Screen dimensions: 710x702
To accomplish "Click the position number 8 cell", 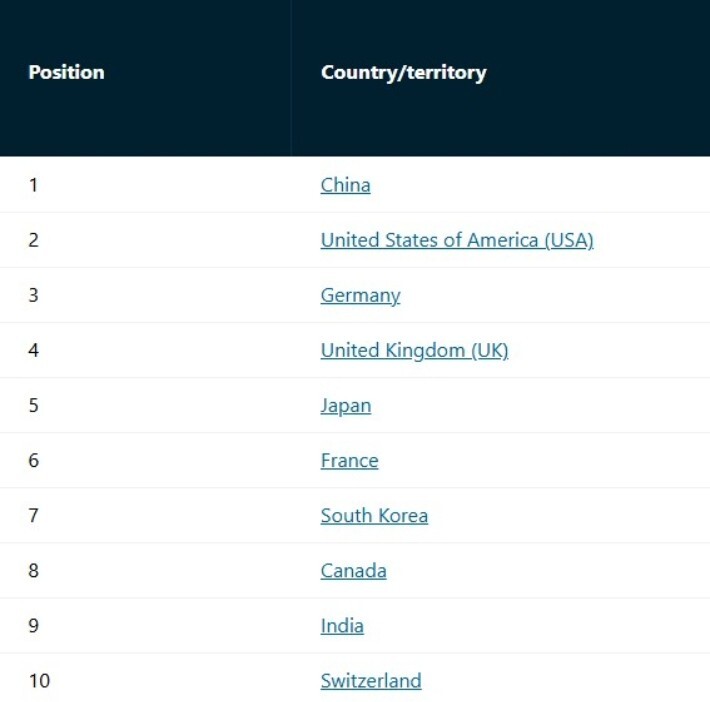I will pyautogui.click(x=34, y=570).
